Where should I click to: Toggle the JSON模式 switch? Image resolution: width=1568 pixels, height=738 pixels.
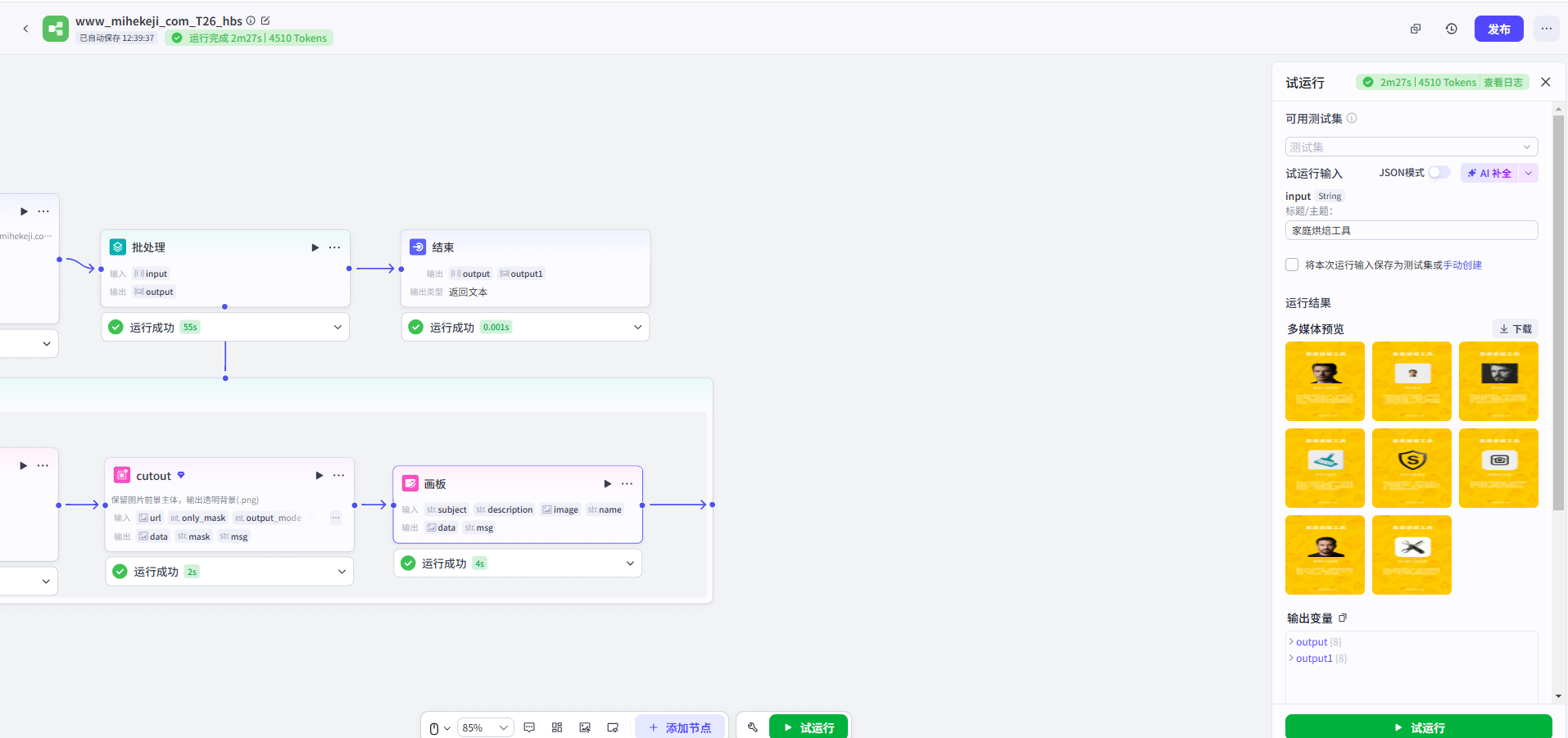(1439, 173)
